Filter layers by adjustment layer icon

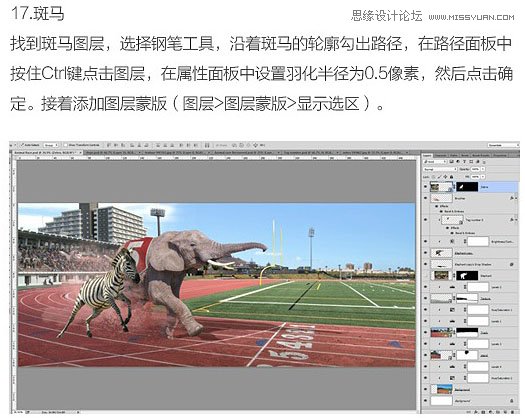click(x=458, y=162)
